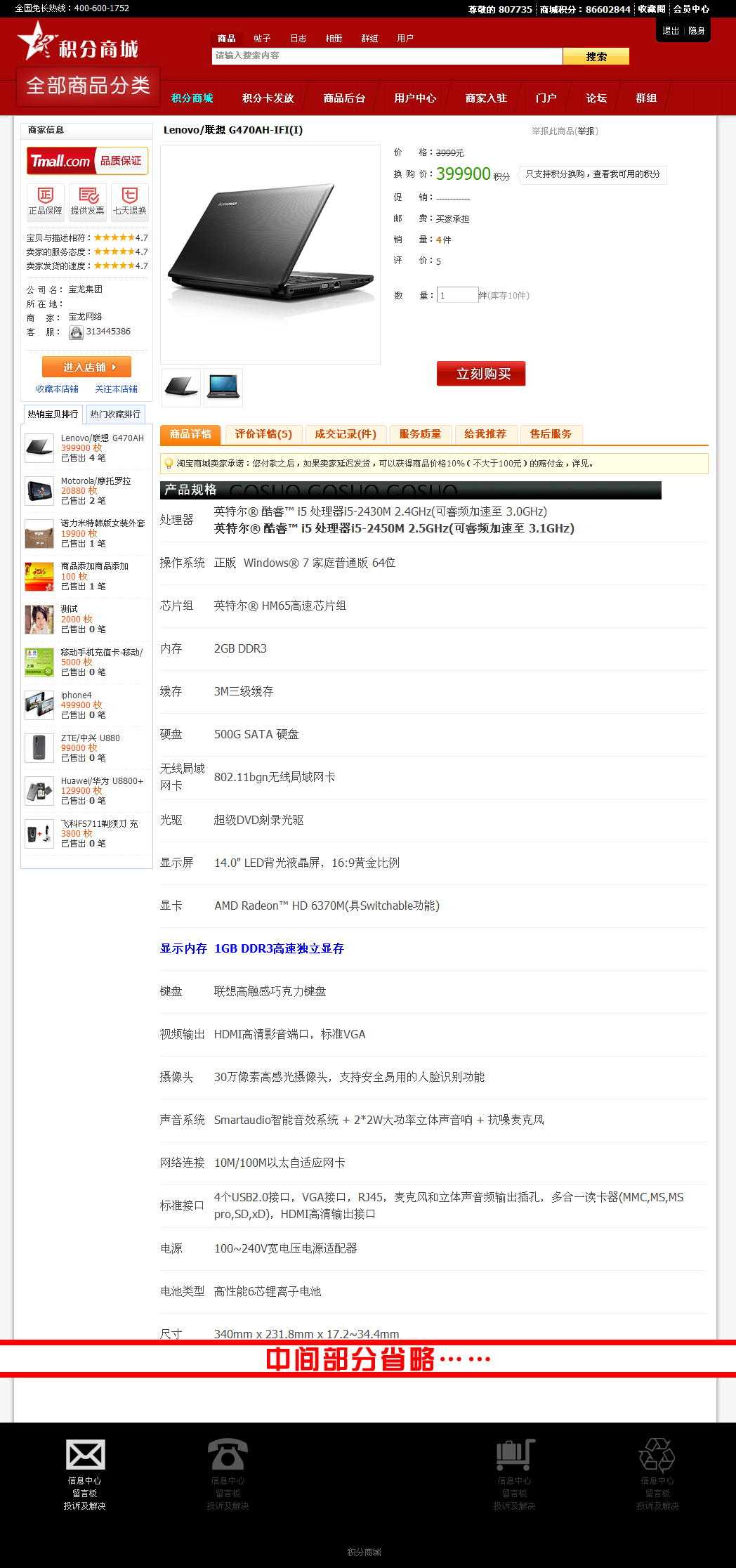Select the closed laptop thumbnail
The width and height of the screenshot is (736, 1568).
181,387
